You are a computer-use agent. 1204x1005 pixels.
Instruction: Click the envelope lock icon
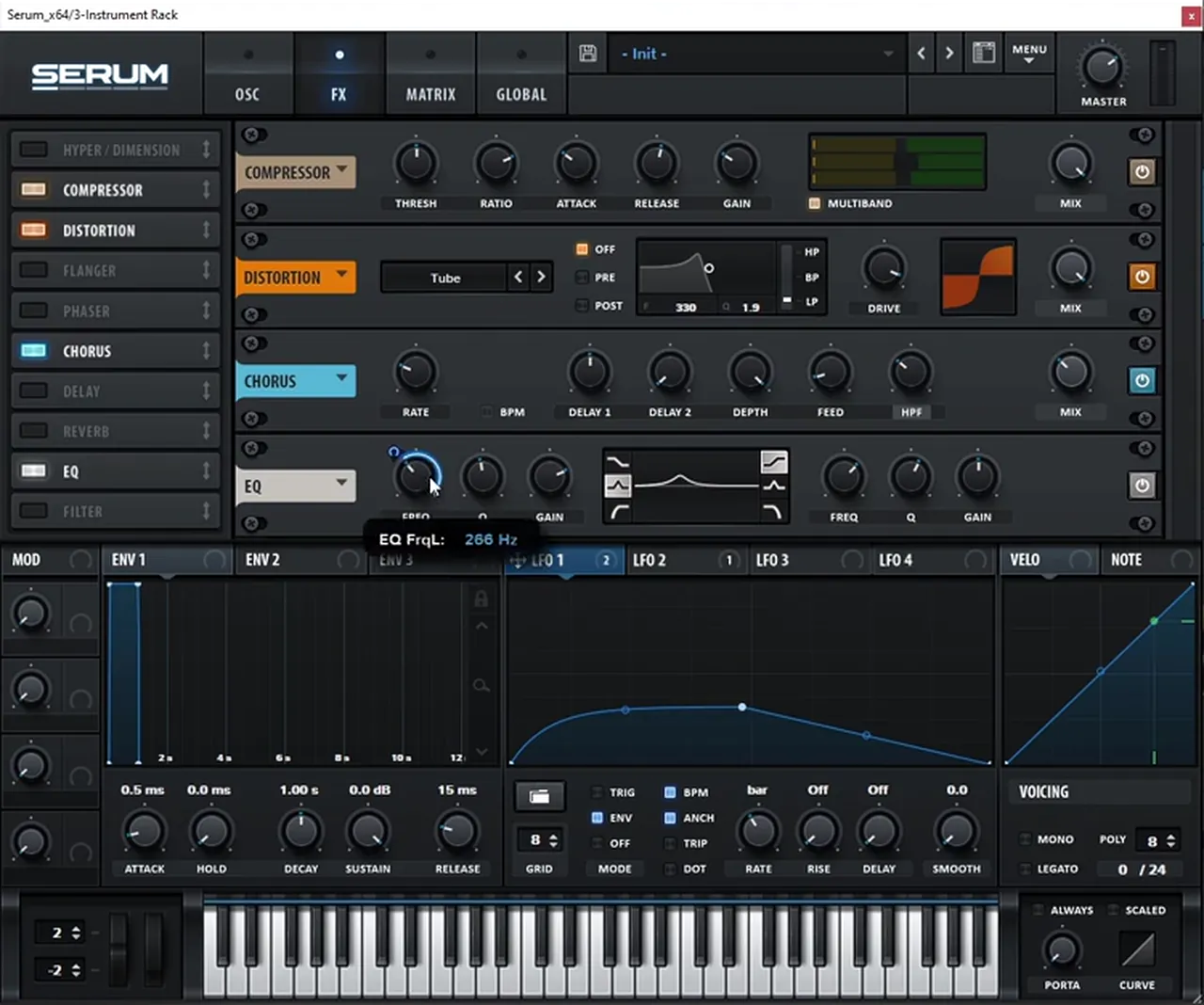click(481, 599)
